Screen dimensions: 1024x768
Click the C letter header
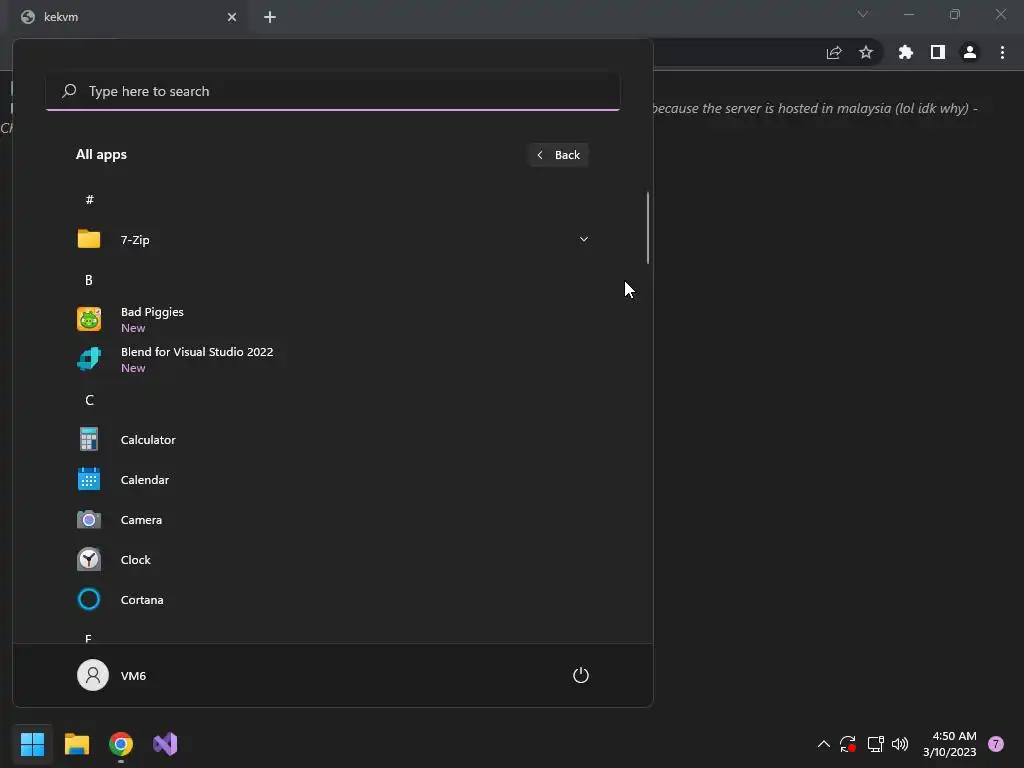[89, 400]
